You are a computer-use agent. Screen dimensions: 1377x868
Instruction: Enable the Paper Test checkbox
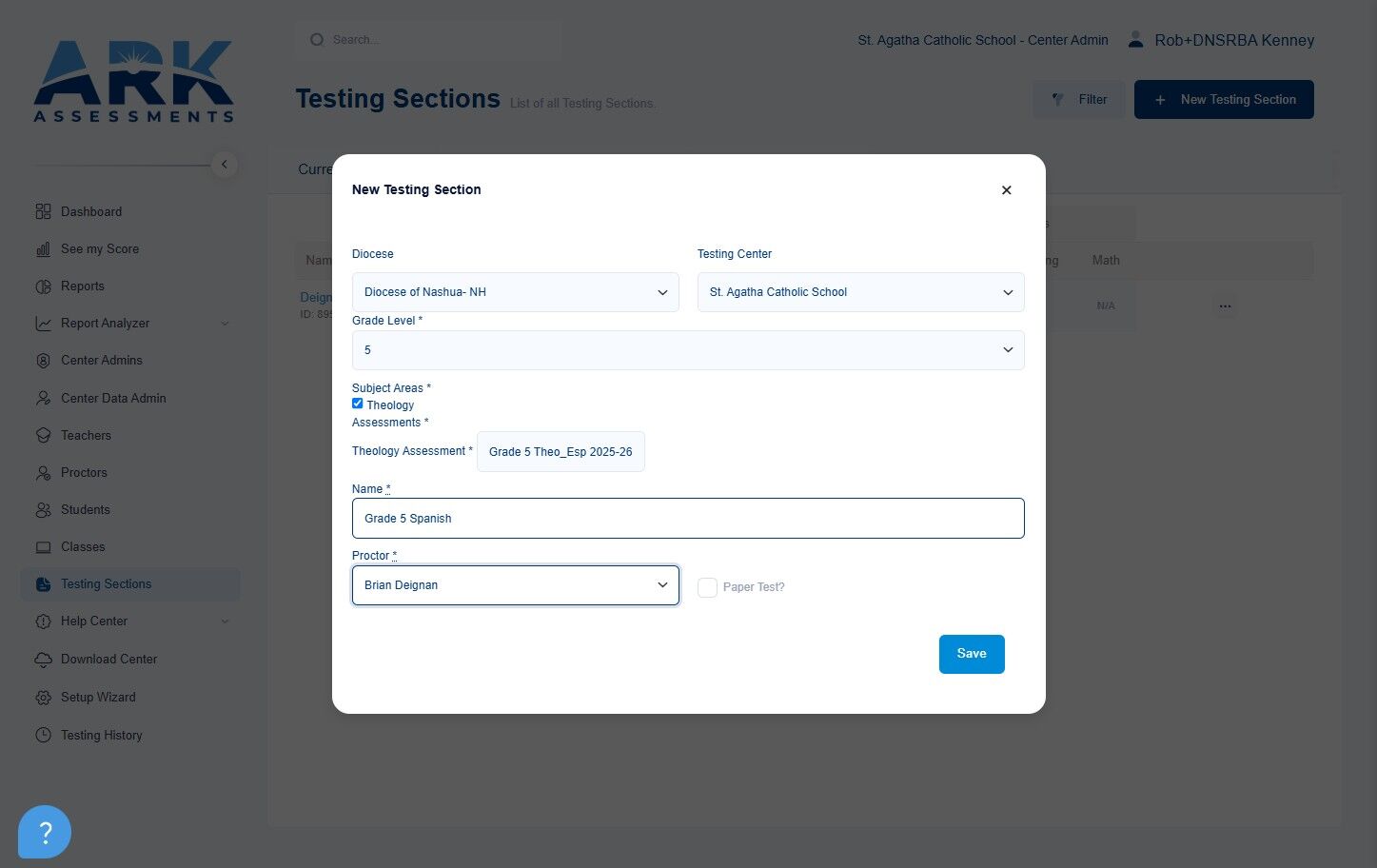coord(707,587)
